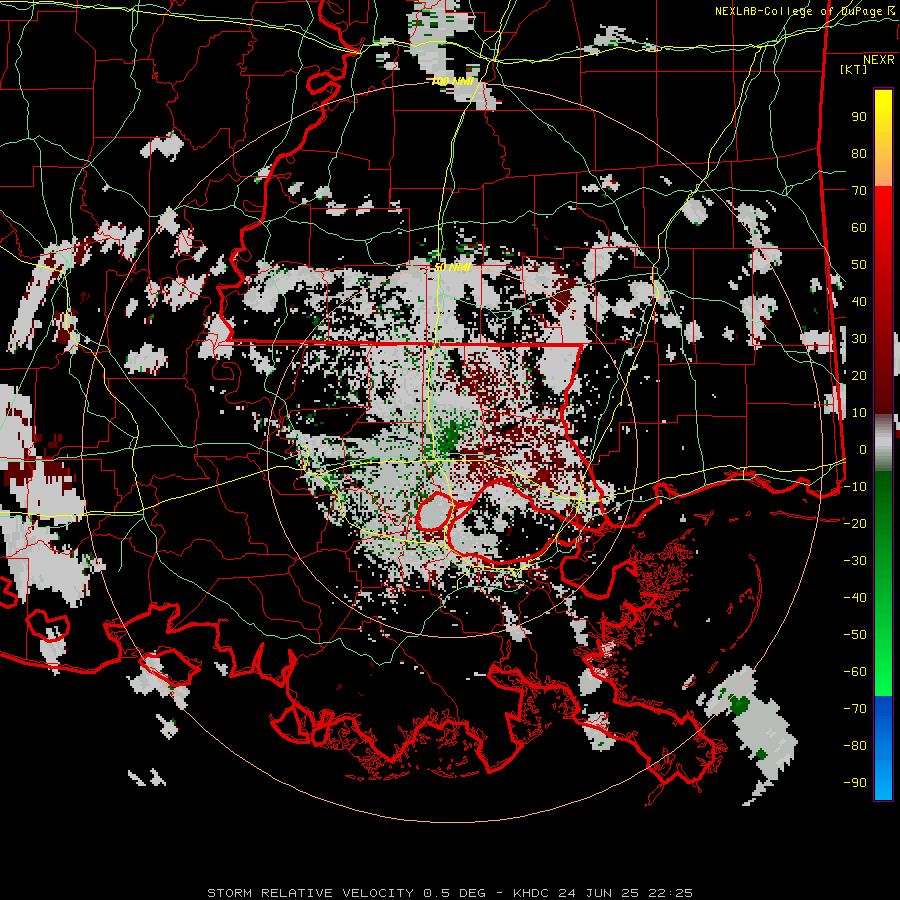The image size is (900, 900).
Task: Select the 30 value on velocity scale
Action: pyautogui.click(x=859, y=339)
